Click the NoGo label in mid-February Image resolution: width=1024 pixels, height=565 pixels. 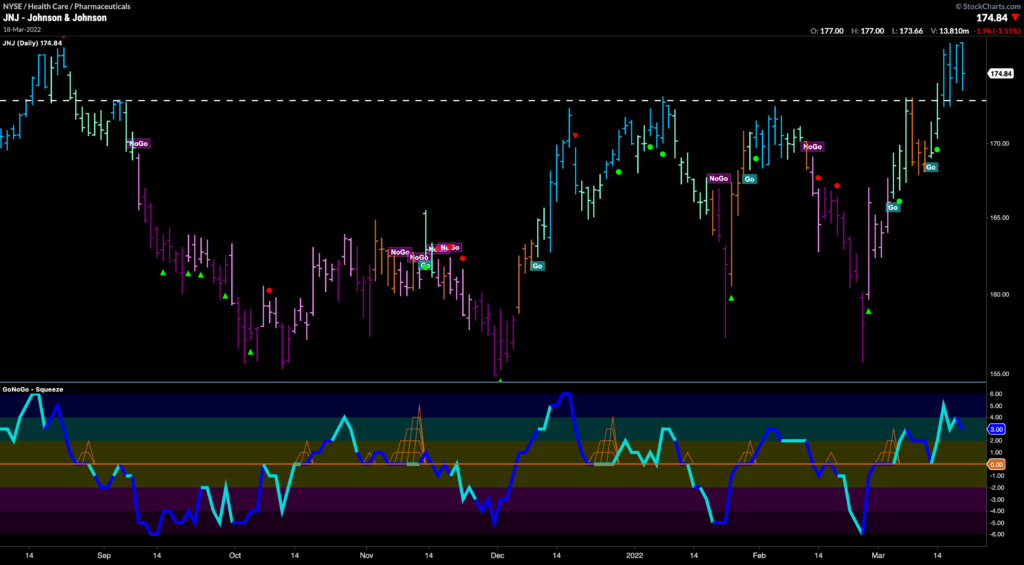tap(813, 147)
